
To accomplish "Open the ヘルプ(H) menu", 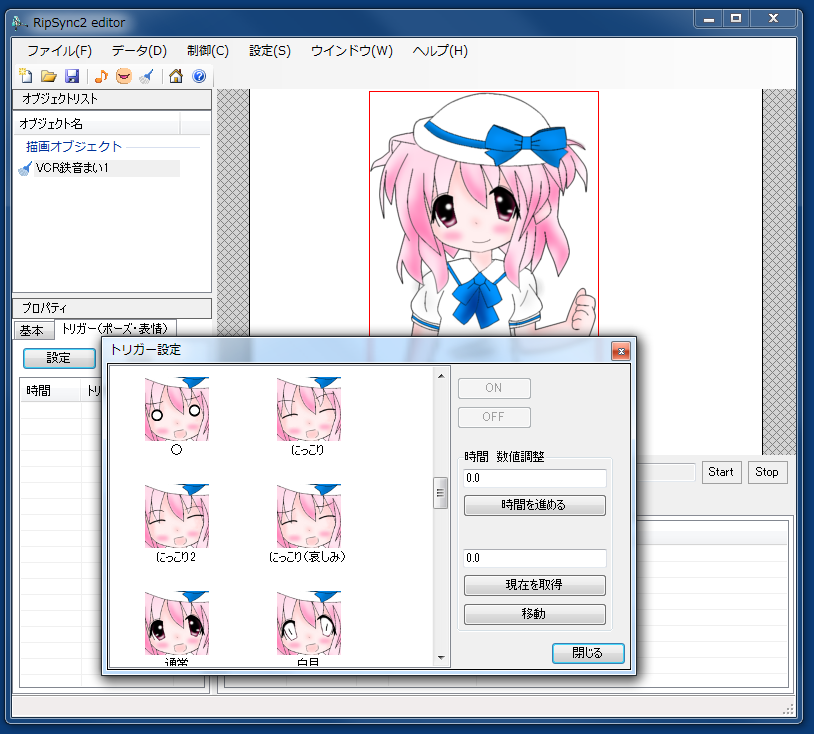I will (440, 51).
